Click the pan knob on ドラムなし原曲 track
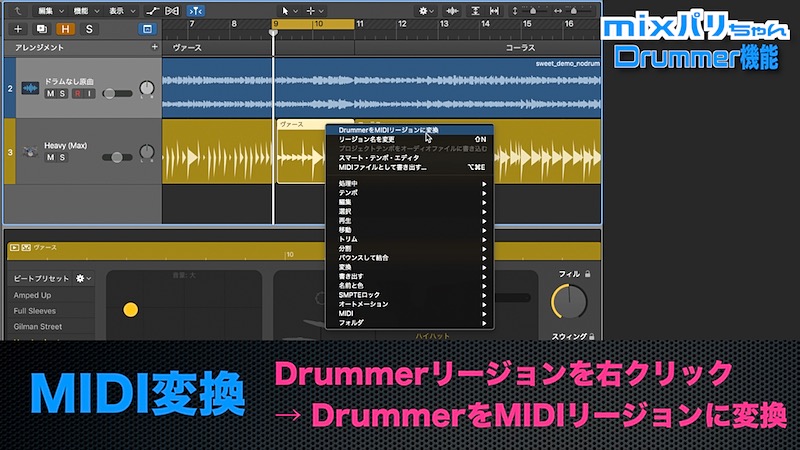Screen dimensions: 800x450 [x=146, y=88]
